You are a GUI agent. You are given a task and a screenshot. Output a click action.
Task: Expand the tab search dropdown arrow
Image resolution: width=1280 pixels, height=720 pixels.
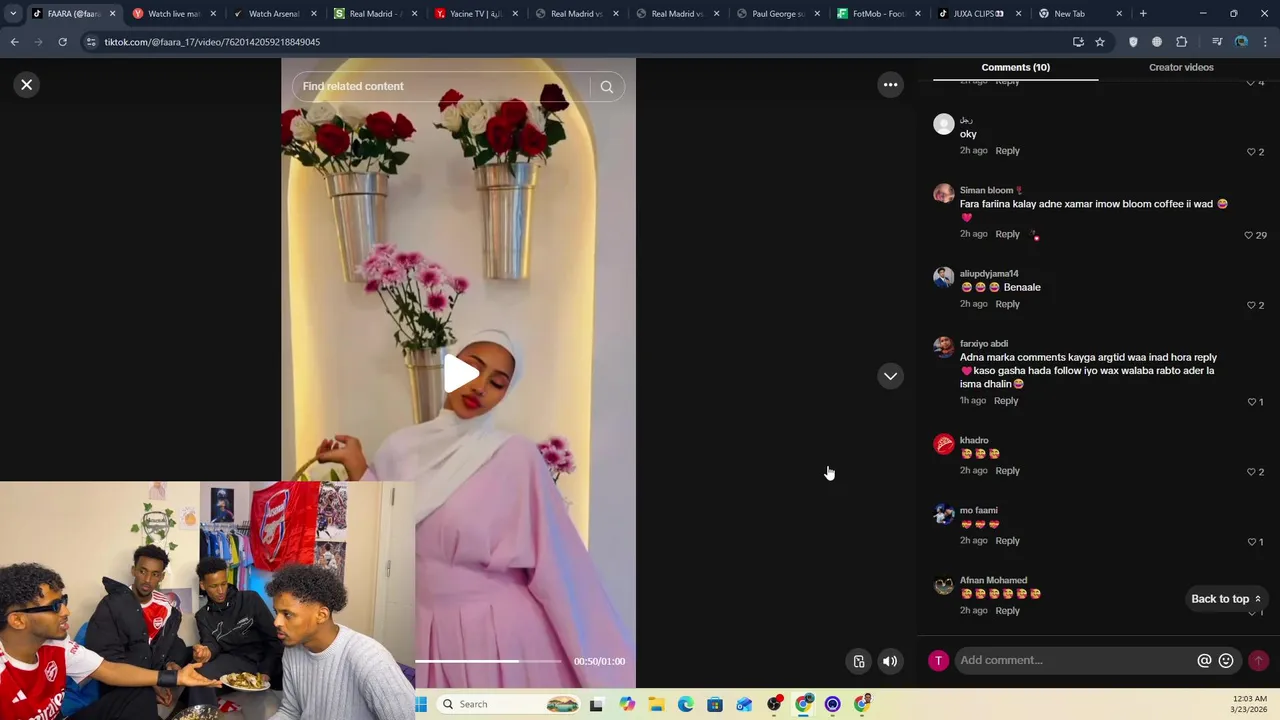coord(13,14)
